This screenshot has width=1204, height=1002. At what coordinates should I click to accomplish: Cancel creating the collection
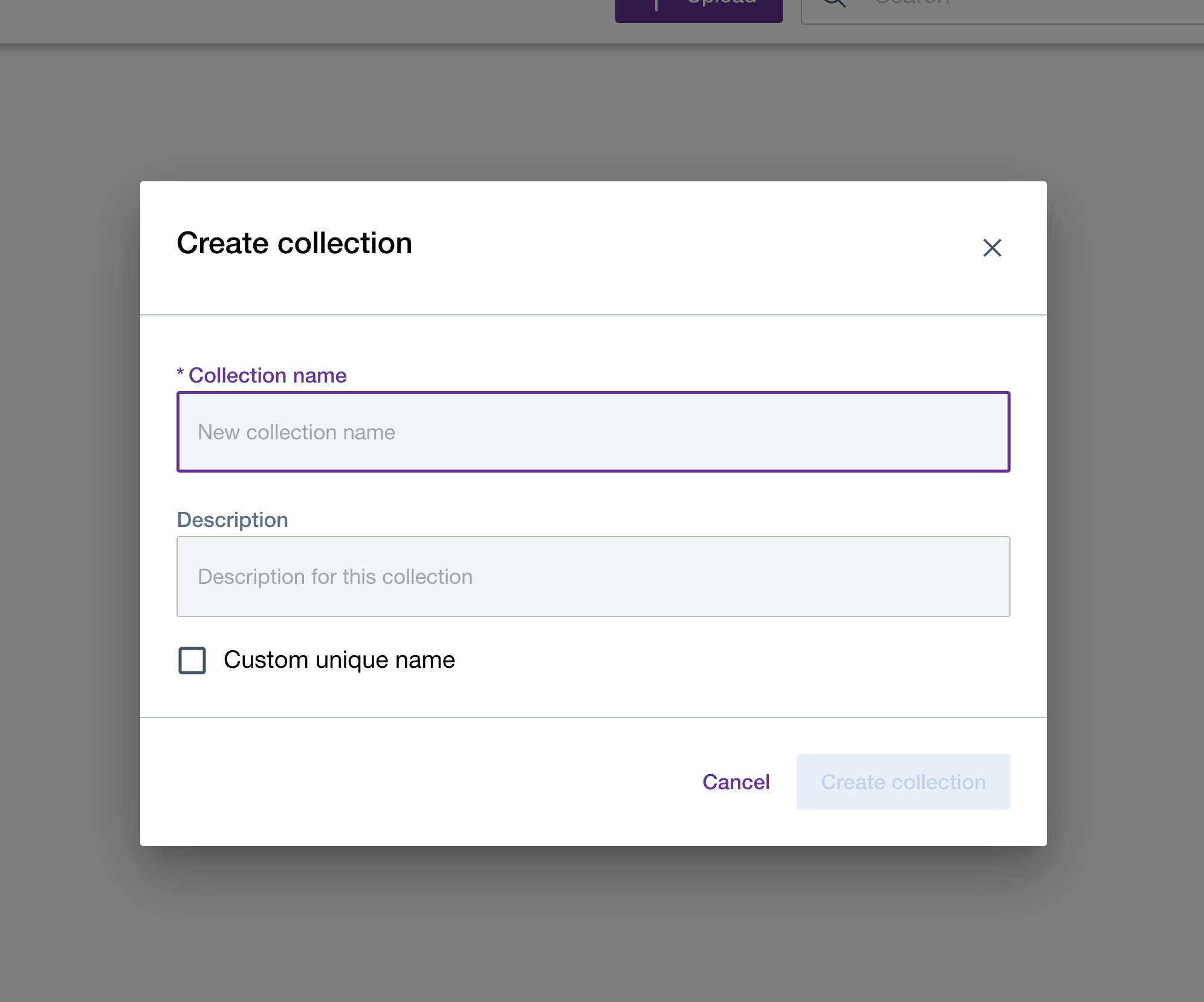tap(736, 782)
